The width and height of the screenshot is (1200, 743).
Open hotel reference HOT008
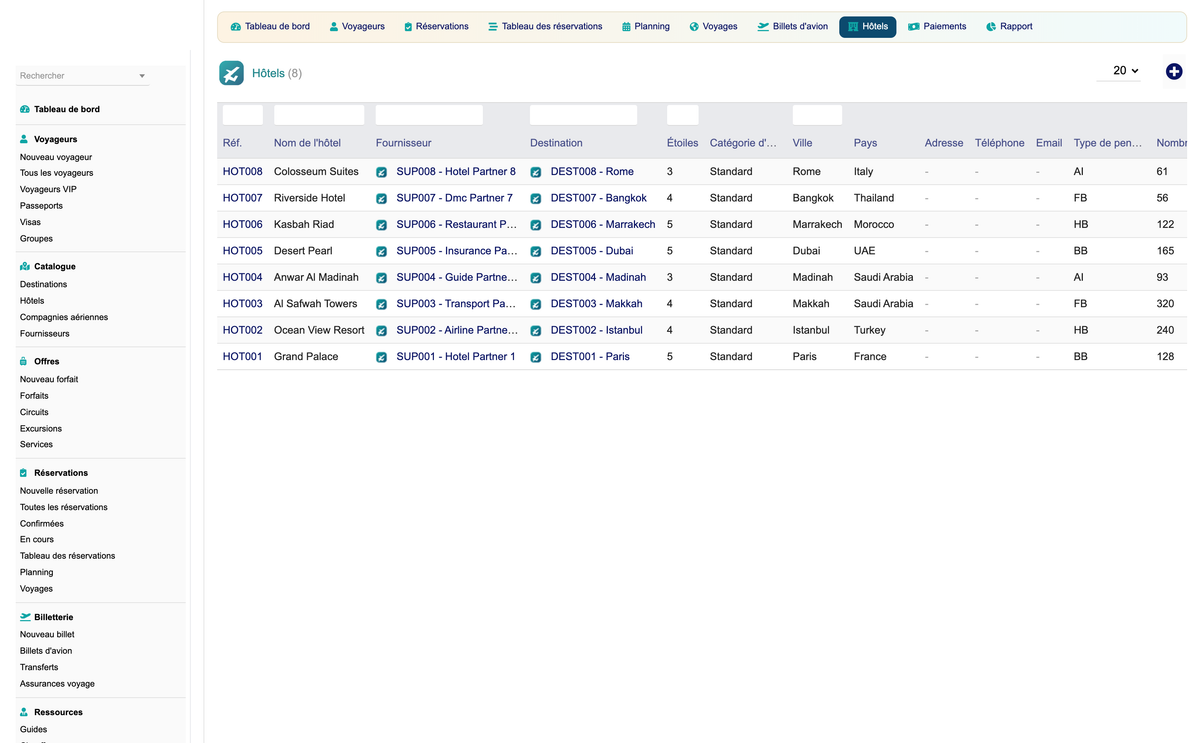coord(243,172)
